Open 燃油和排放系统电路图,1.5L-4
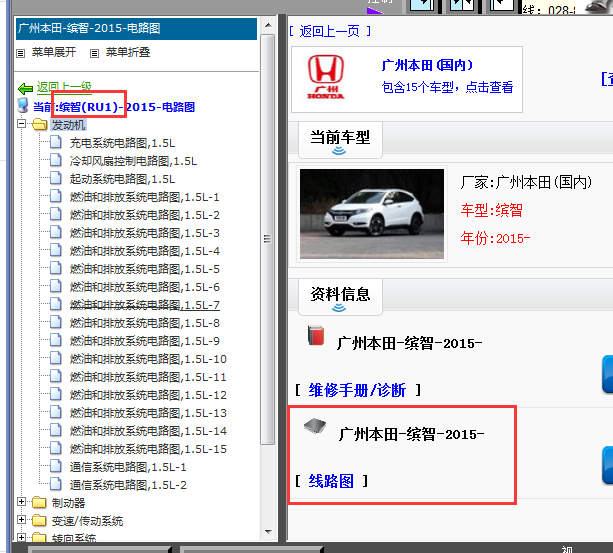 pyautogui.click(x=145, y=251)
